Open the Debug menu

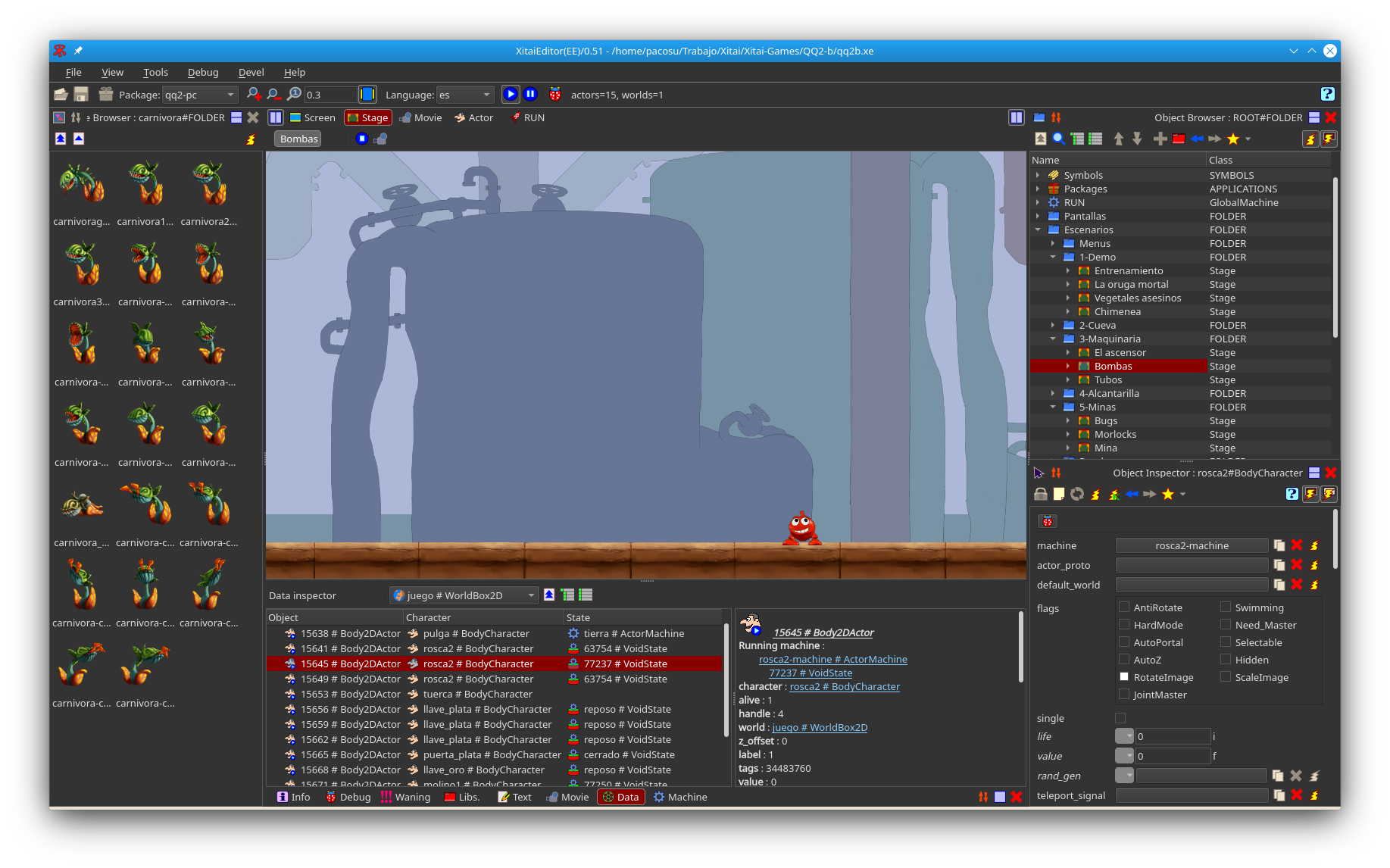pos(203,72)
